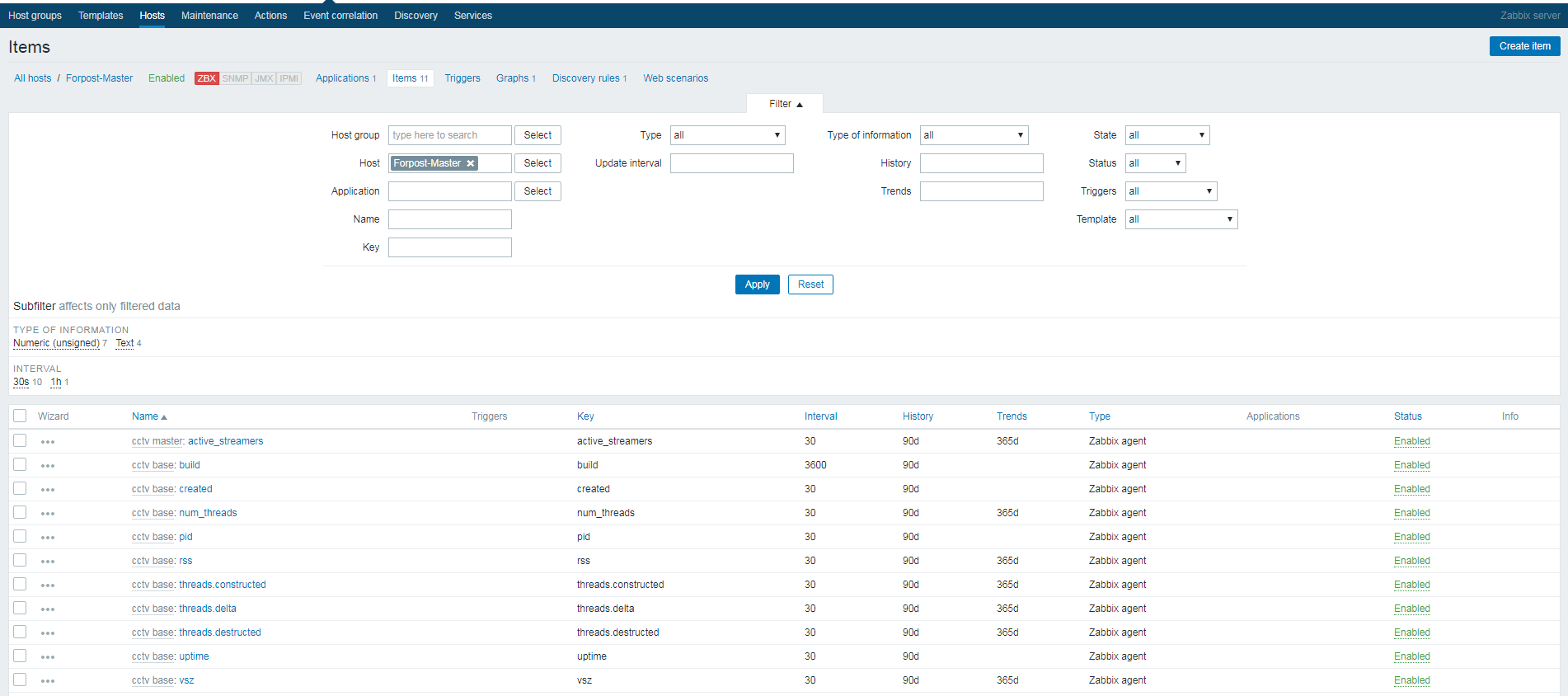Remove Forpost-Master tag from Host filter
Image resolution: width=1568 pixels, height=696 pixels.
pos(471,163)
